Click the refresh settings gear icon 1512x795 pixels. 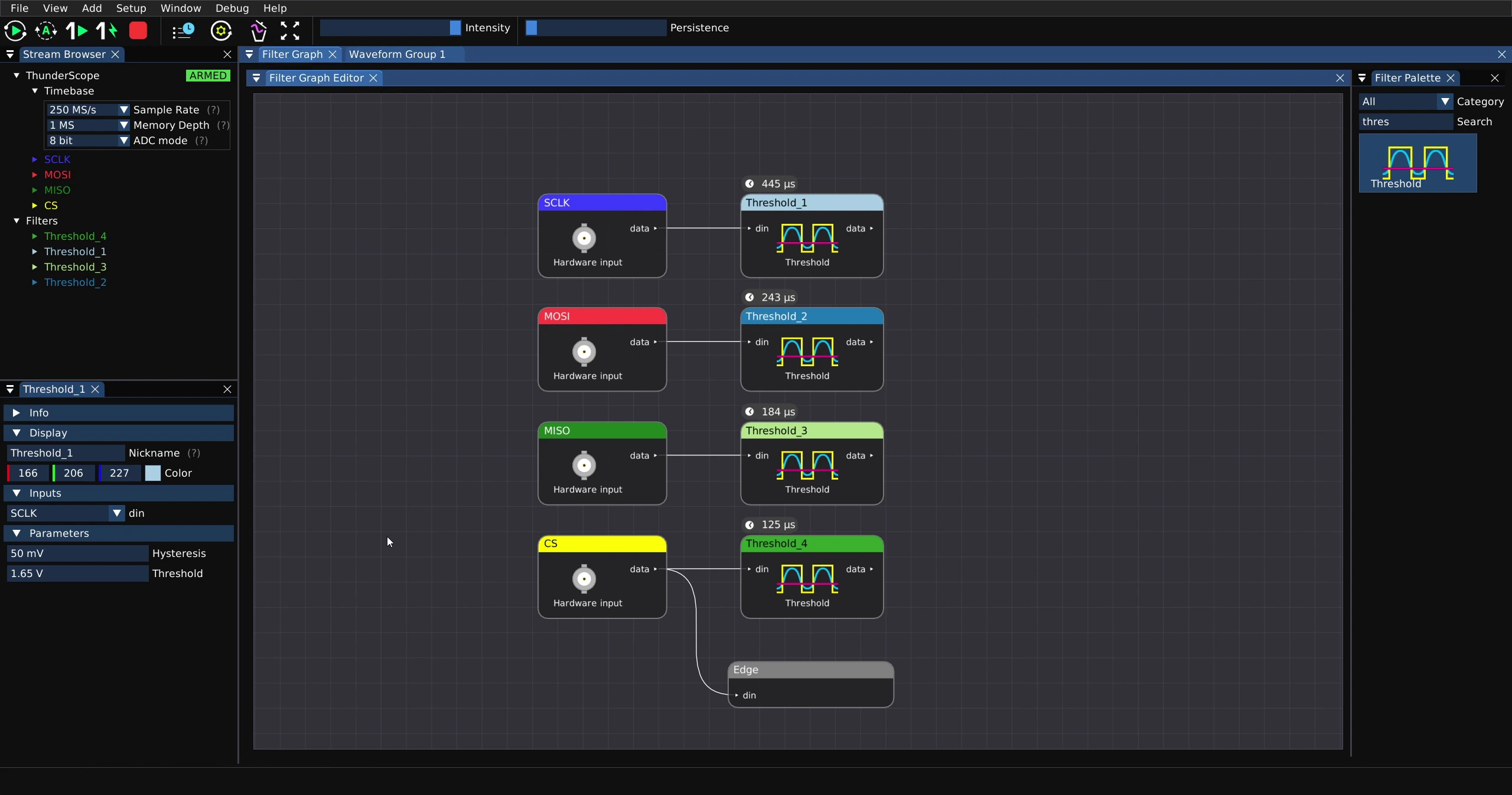click(x=221, y=31)
